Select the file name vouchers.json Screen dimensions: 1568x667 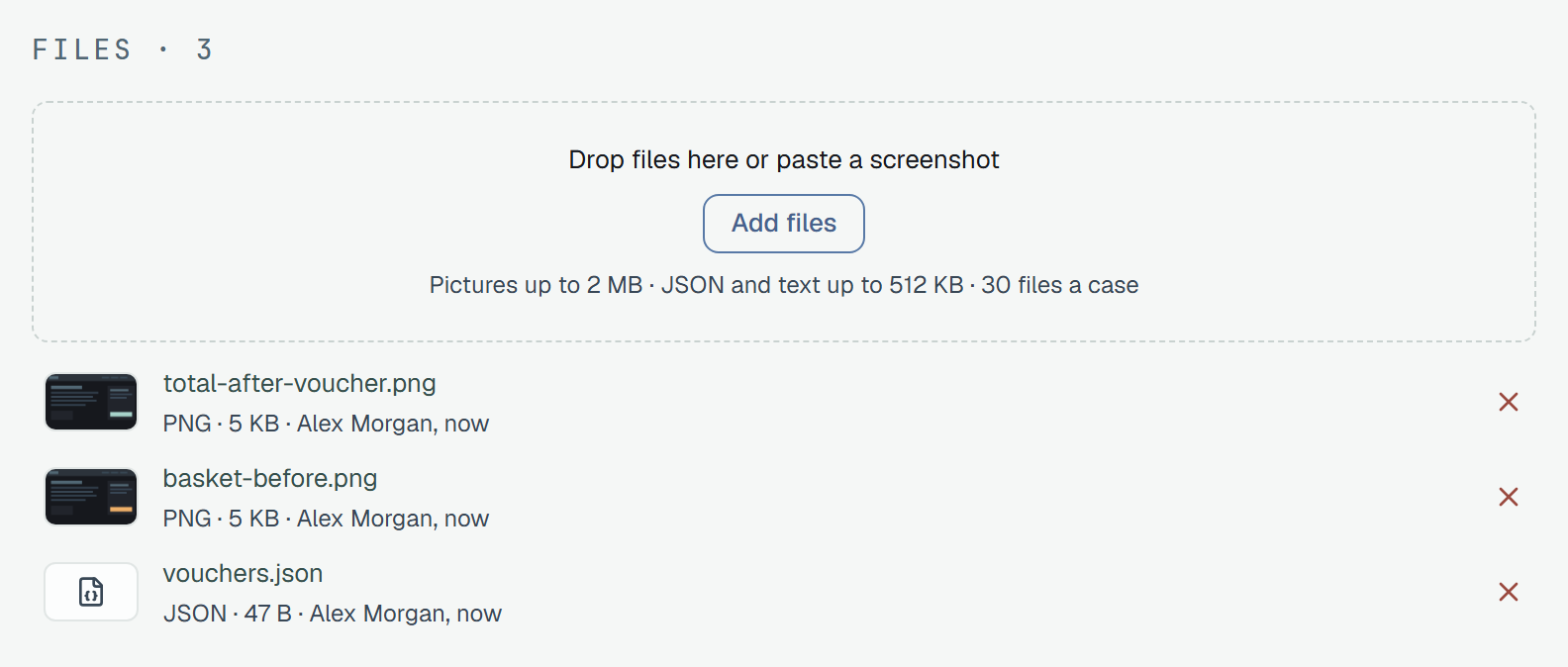pos(244,574)
